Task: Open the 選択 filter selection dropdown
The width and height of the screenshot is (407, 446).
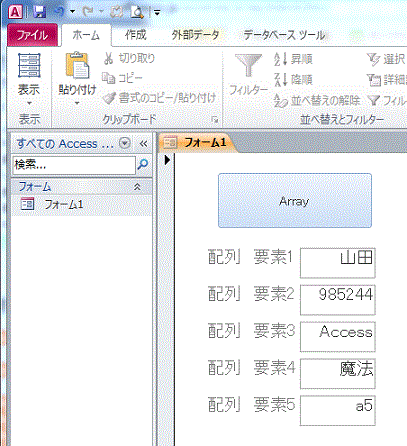Action: pyautogui.click(x=386, y=59)
